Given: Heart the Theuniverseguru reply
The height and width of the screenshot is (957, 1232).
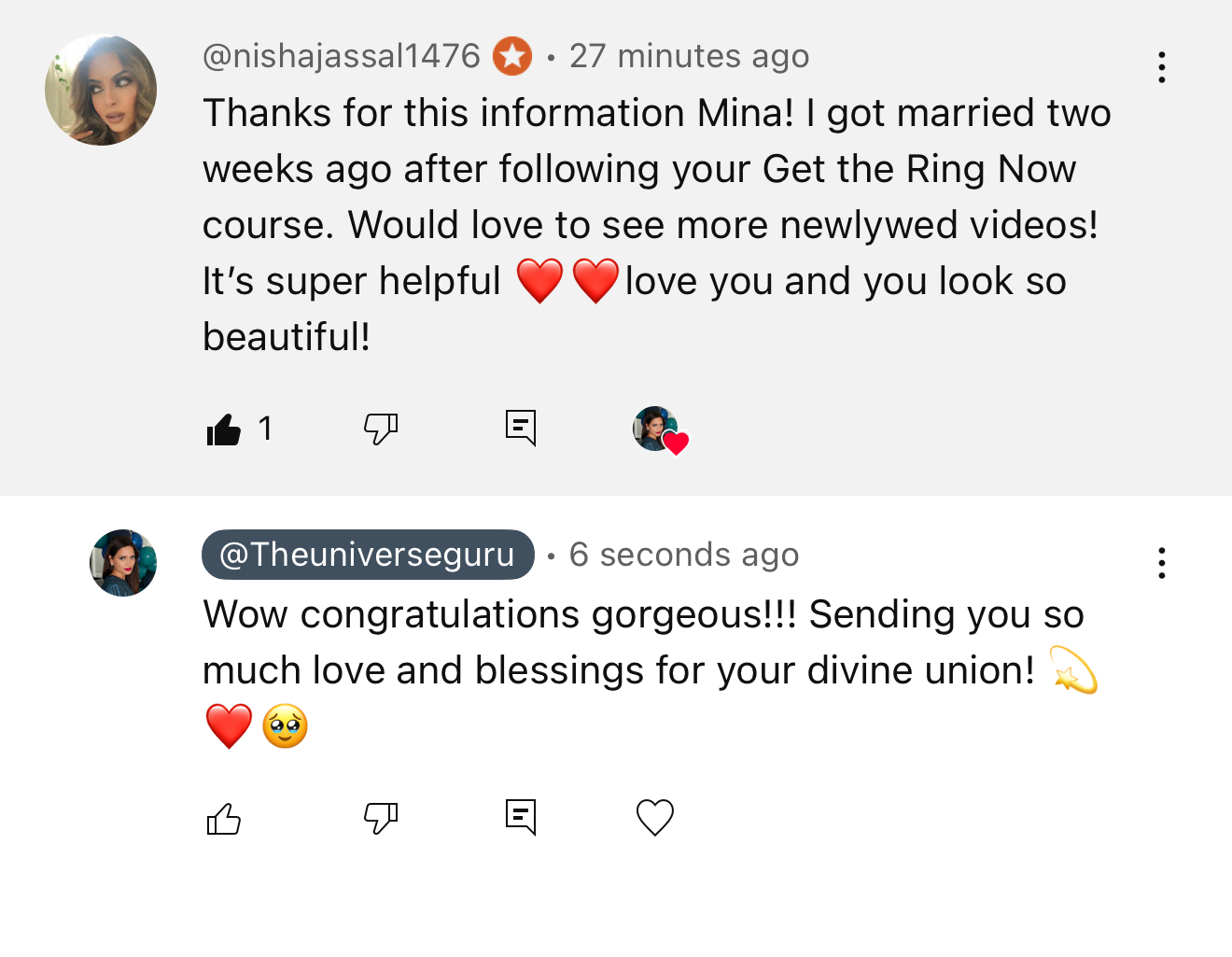Looking at the screenshot, I should [655, 818].
